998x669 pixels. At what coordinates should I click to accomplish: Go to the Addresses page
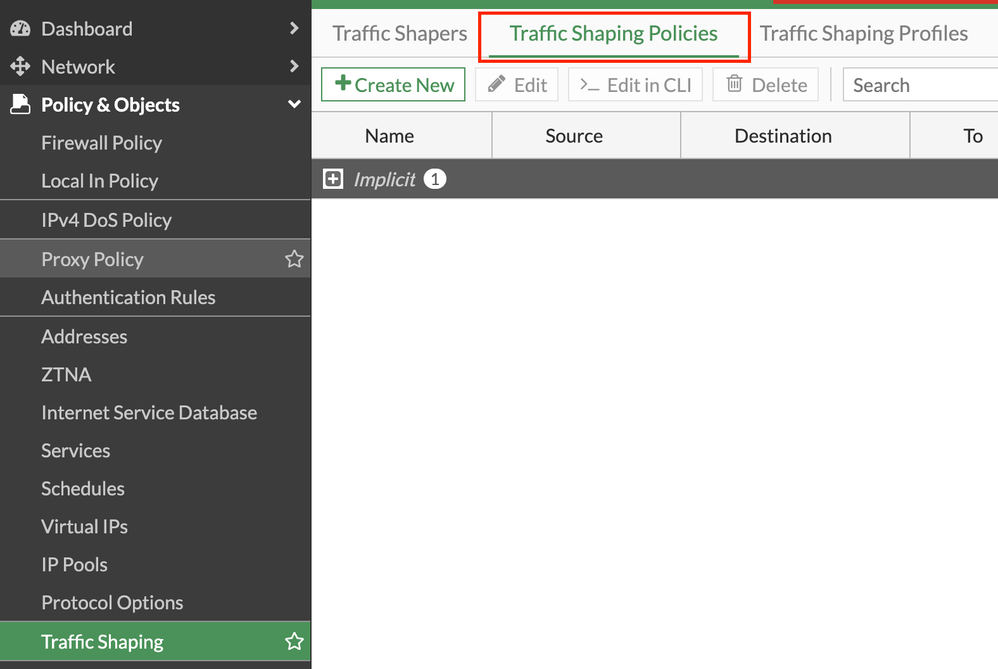tap(84, 337)
